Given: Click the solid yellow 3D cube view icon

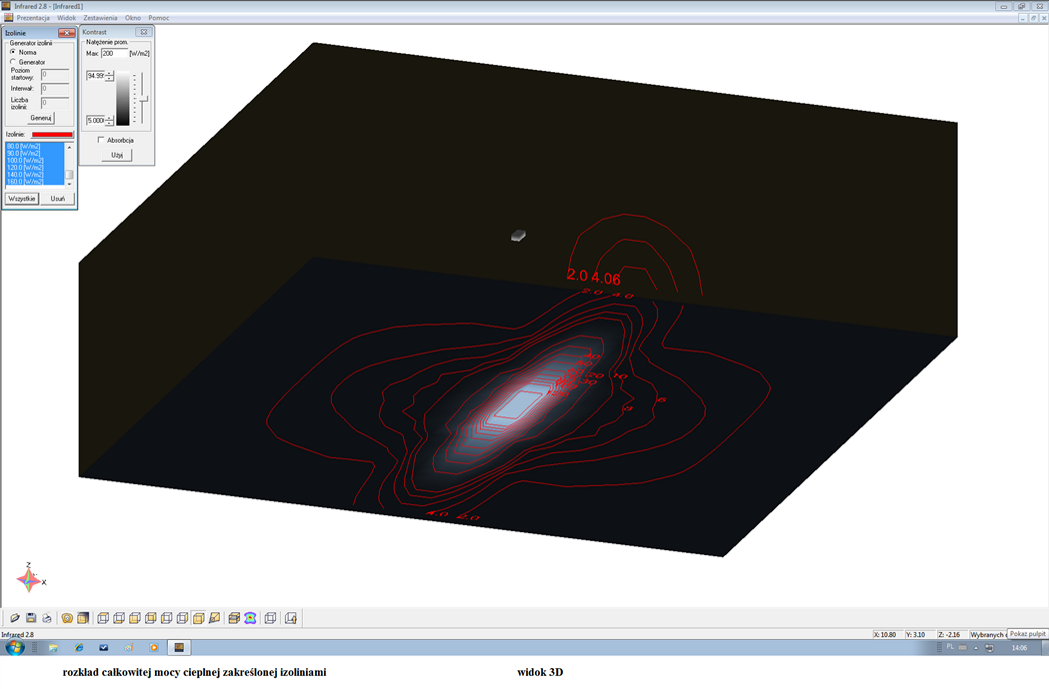Looking at the screenshot, I should click(199, 618).
